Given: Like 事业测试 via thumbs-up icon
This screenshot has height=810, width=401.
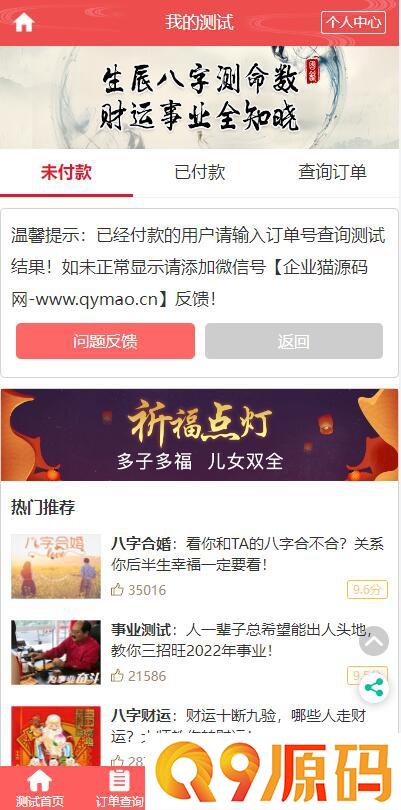Looking at the screenshot, I should tap(117, 676).
